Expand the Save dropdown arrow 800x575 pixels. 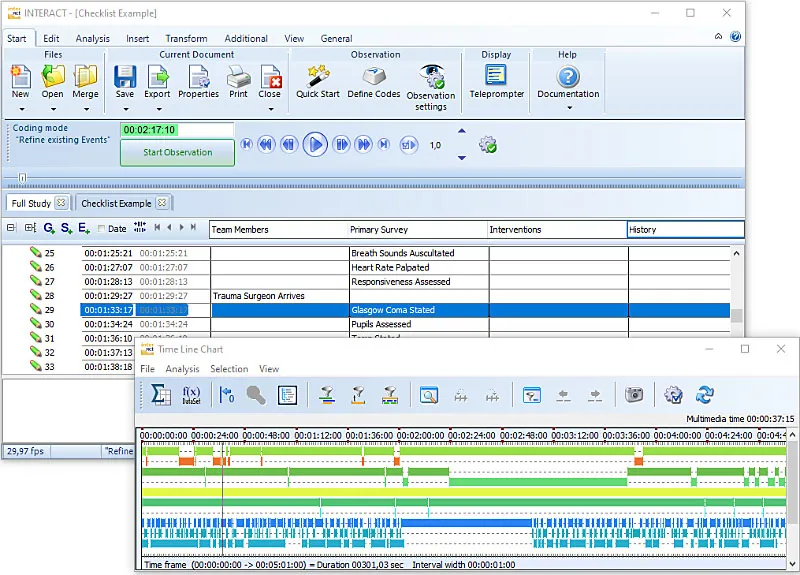point(126,109)
